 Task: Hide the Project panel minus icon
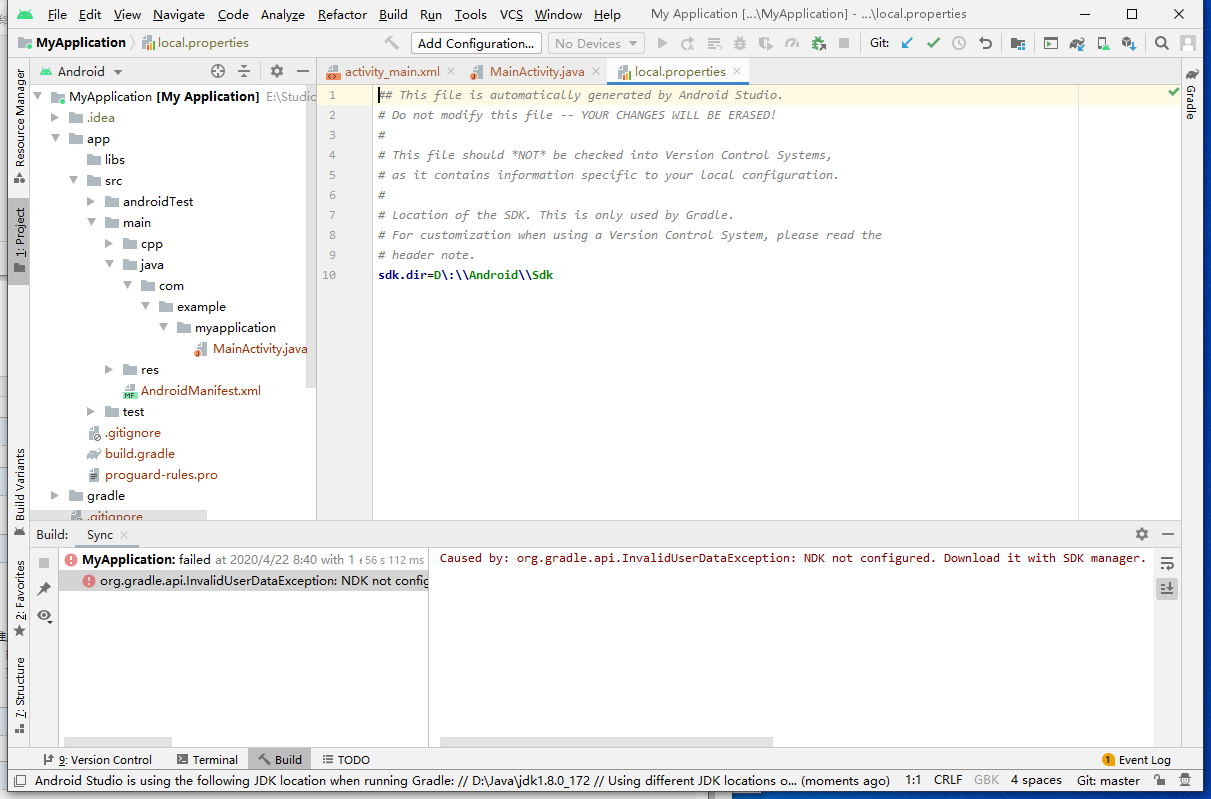pyautogui.click(x=303, y=71)
